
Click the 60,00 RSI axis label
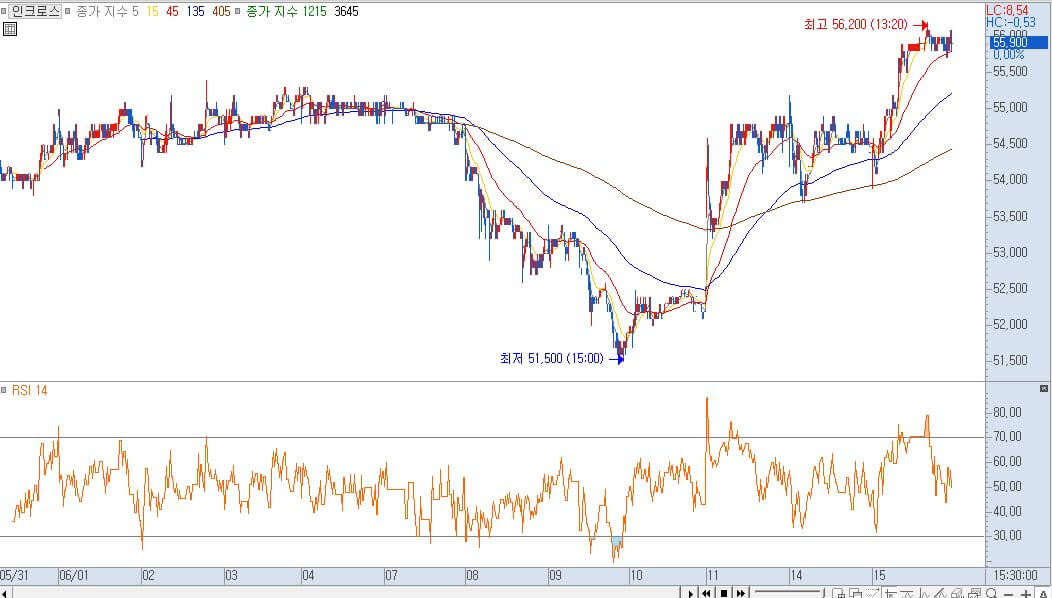click(1007, 462)
